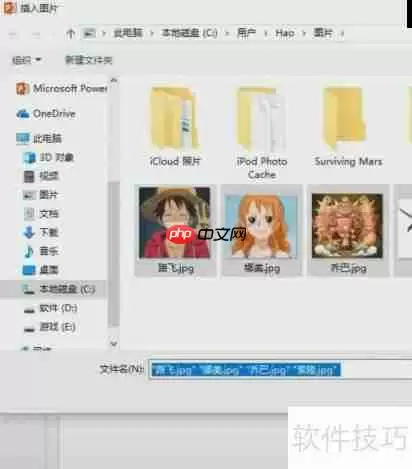Click the navigation pane scroll down arrow
Viewport: 412px width, 469px height.
coord(113,343)
